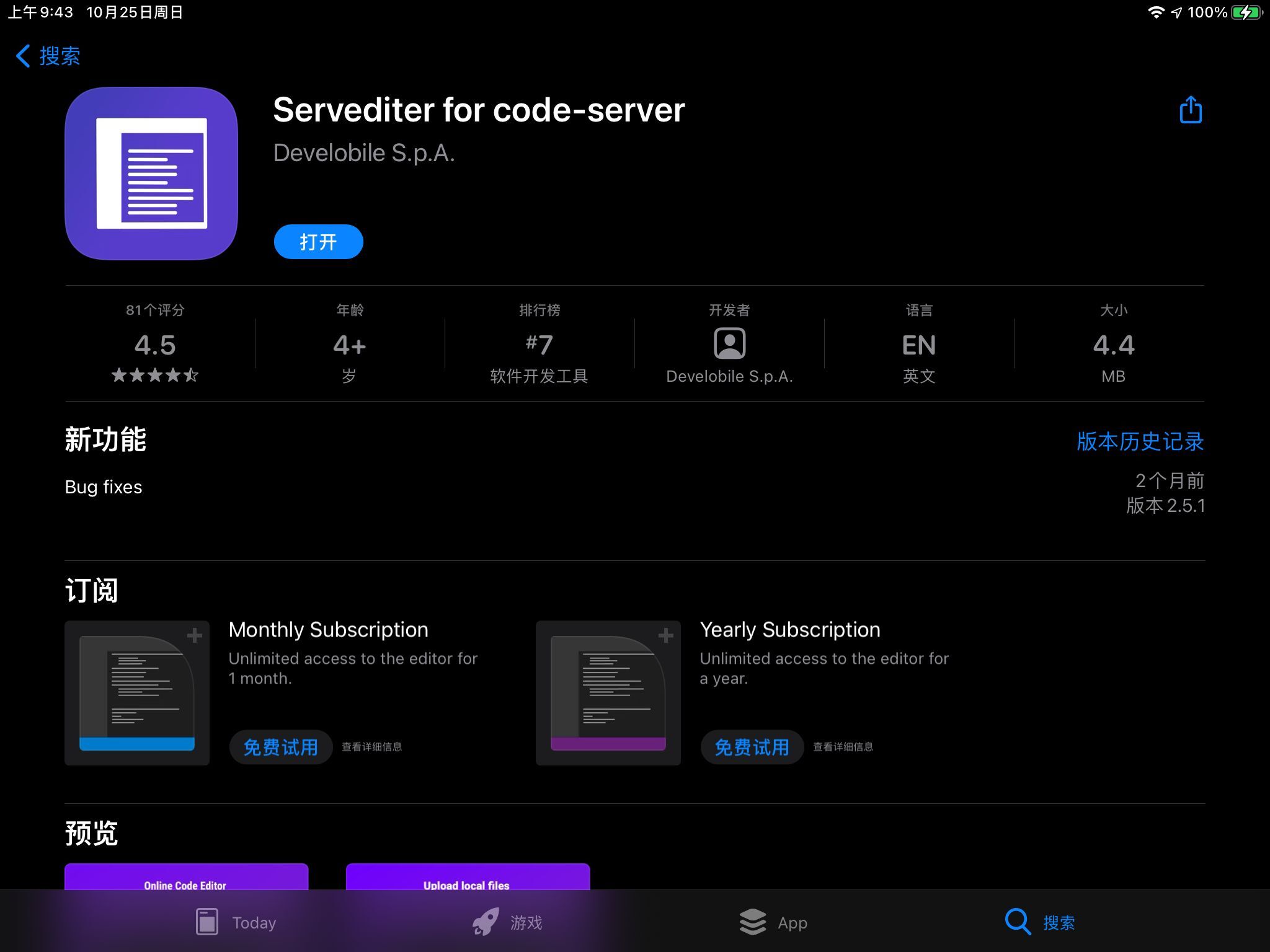Screen dimensions: 1270x952
Task: Tap the magnifier 搜索 tab icon
Action: coord(1018,922)
